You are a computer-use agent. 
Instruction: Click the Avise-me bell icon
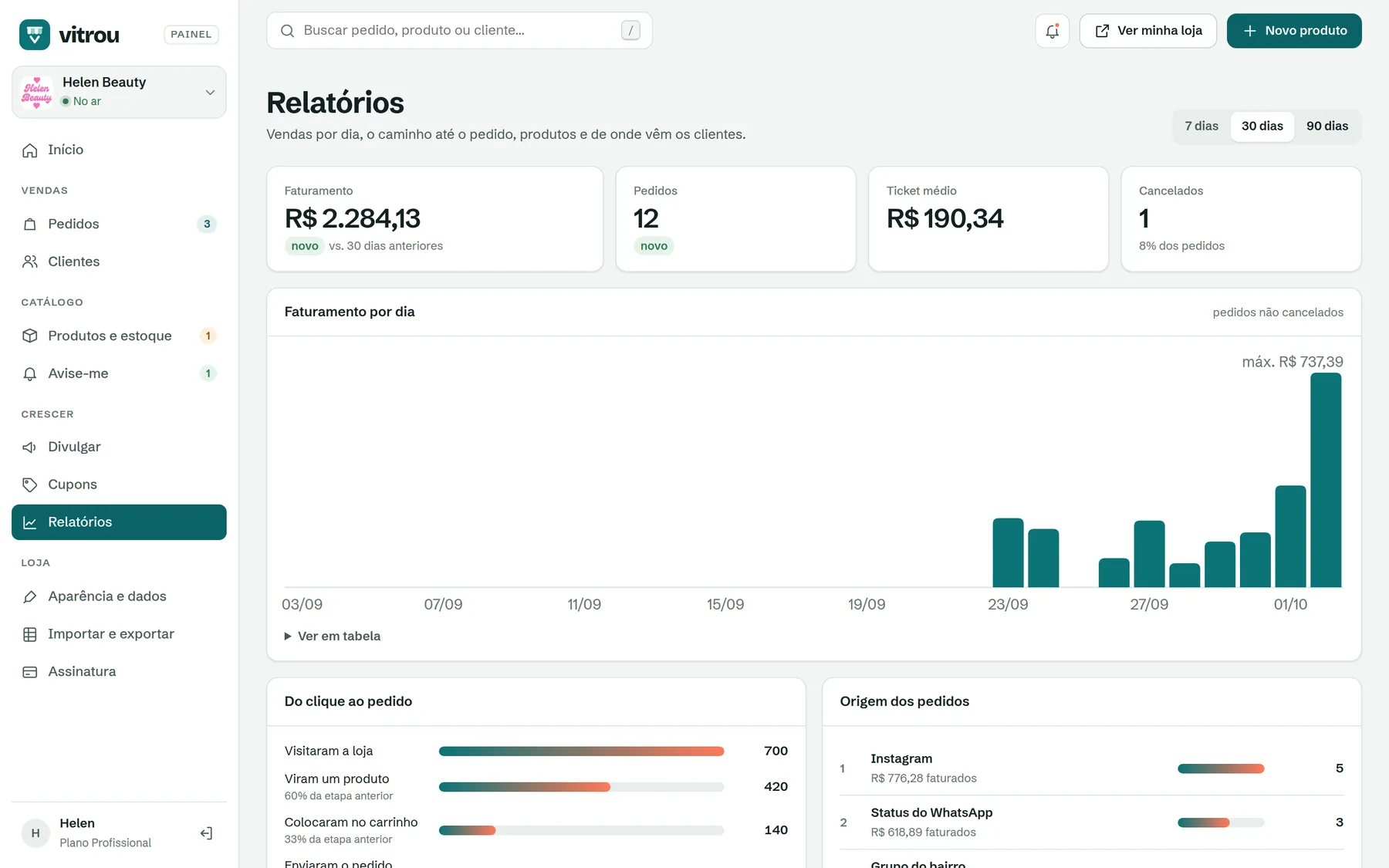tap(30, 374)
